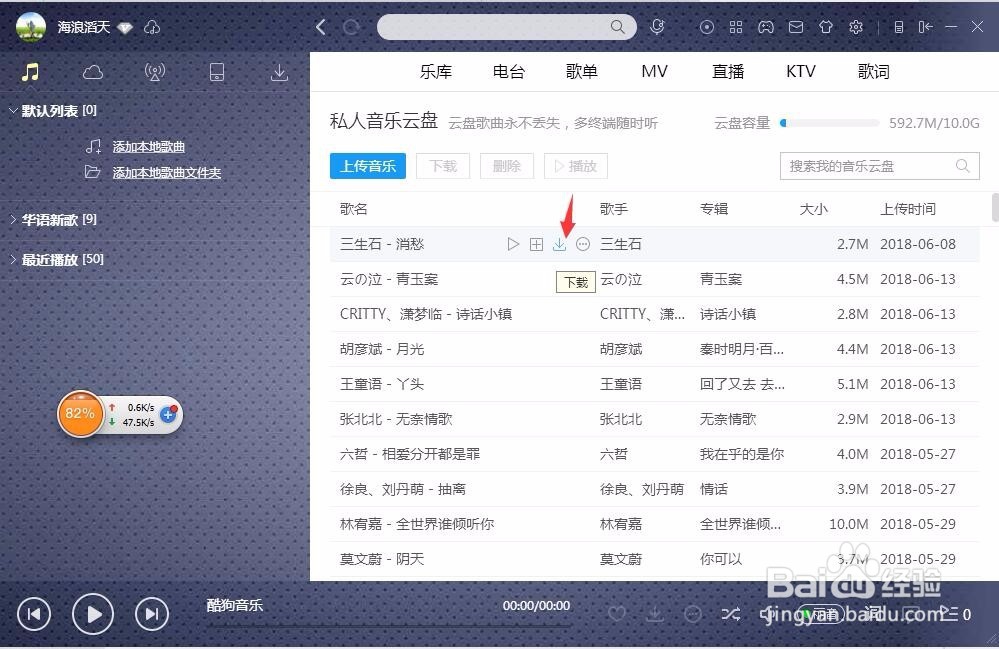Open the download manager icon in sidebar
The height and width of the screenshot is (649, 999).
[x=279, y=72]
